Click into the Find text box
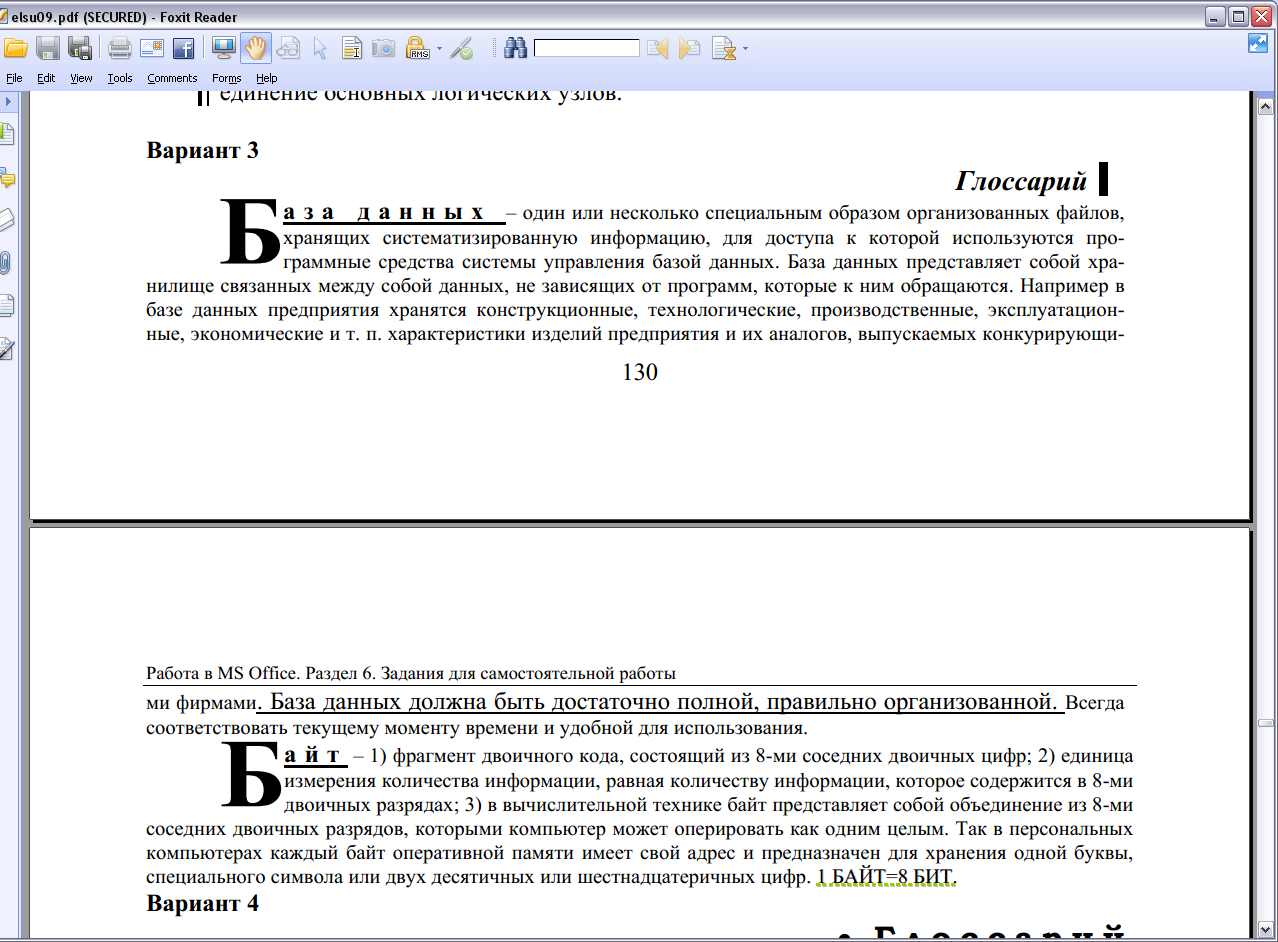The height and width of the screenshot is (942, 1278). coord(587,48)
